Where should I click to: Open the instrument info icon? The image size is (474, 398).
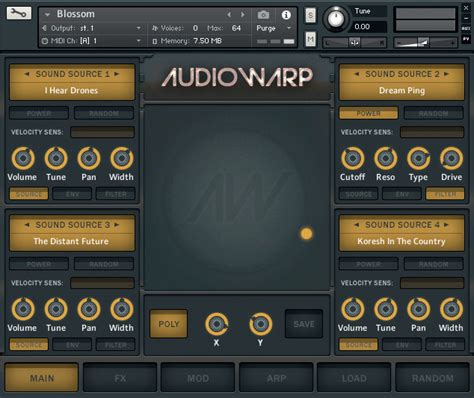coord(286,15)
